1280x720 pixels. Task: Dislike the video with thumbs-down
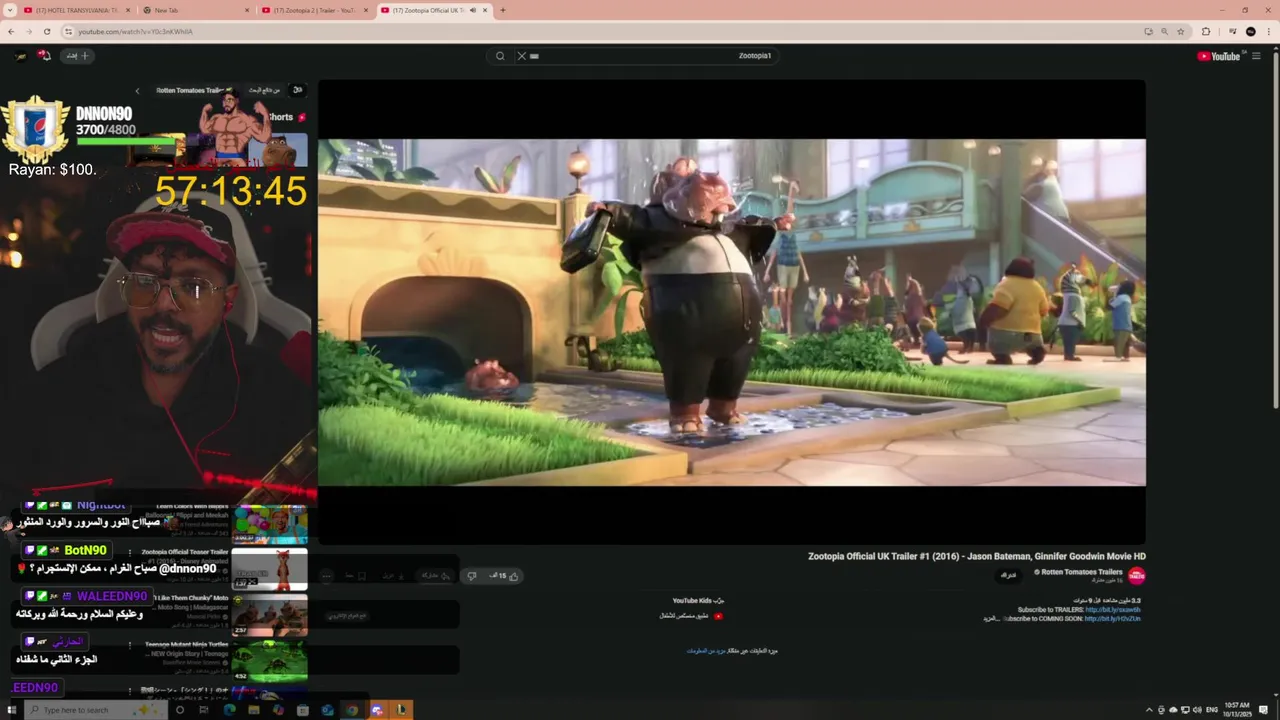(x=472, y=576)
